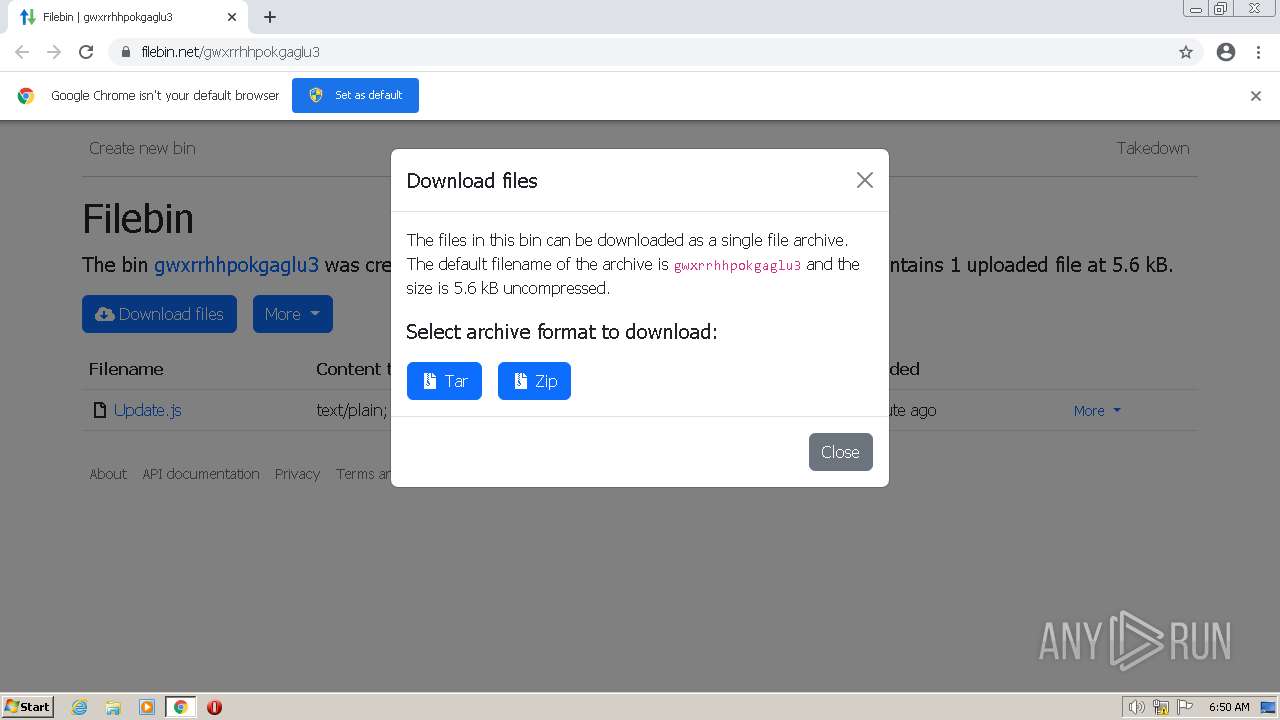Launch Internet Explorer from taskbar
This screenshot has width=1280, height=720.
[80, 707]
